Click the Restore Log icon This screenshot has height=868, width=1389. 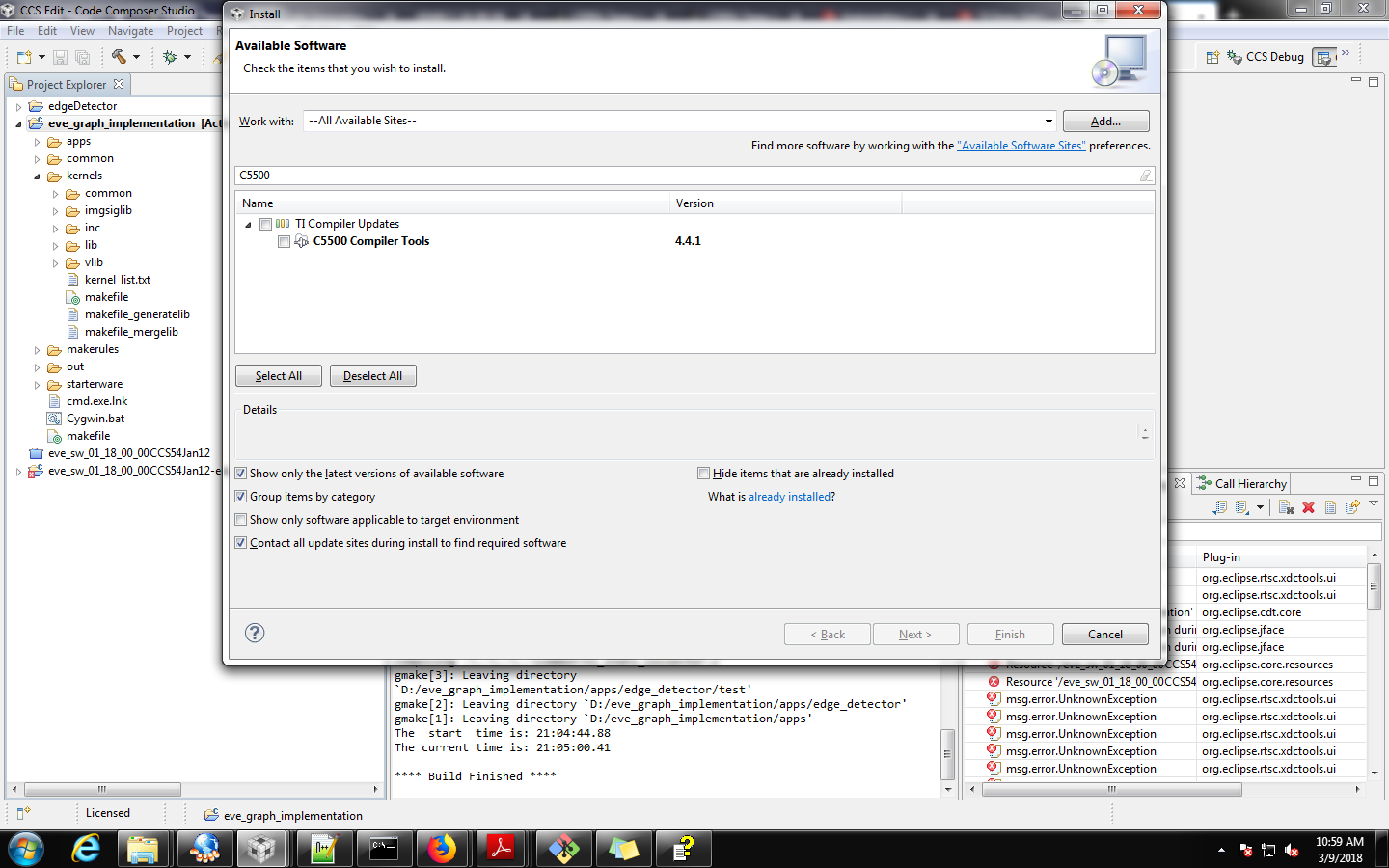click(1352, 507)
